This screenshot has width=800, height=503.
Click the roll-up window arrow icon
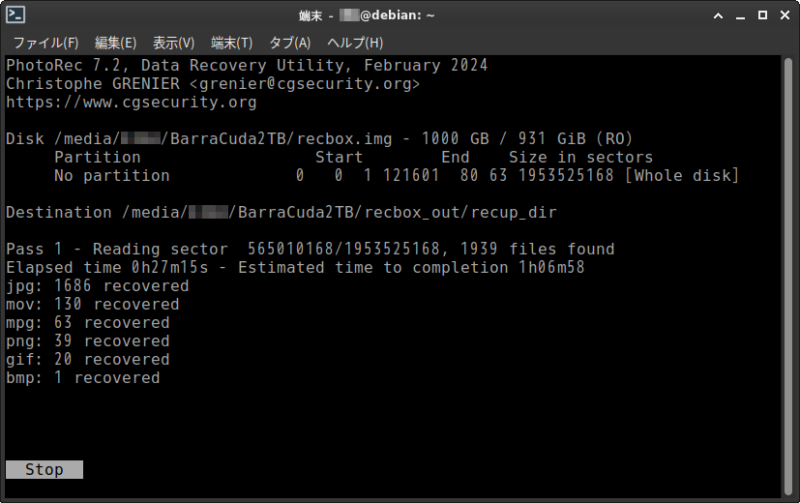[x=718, y=16]
